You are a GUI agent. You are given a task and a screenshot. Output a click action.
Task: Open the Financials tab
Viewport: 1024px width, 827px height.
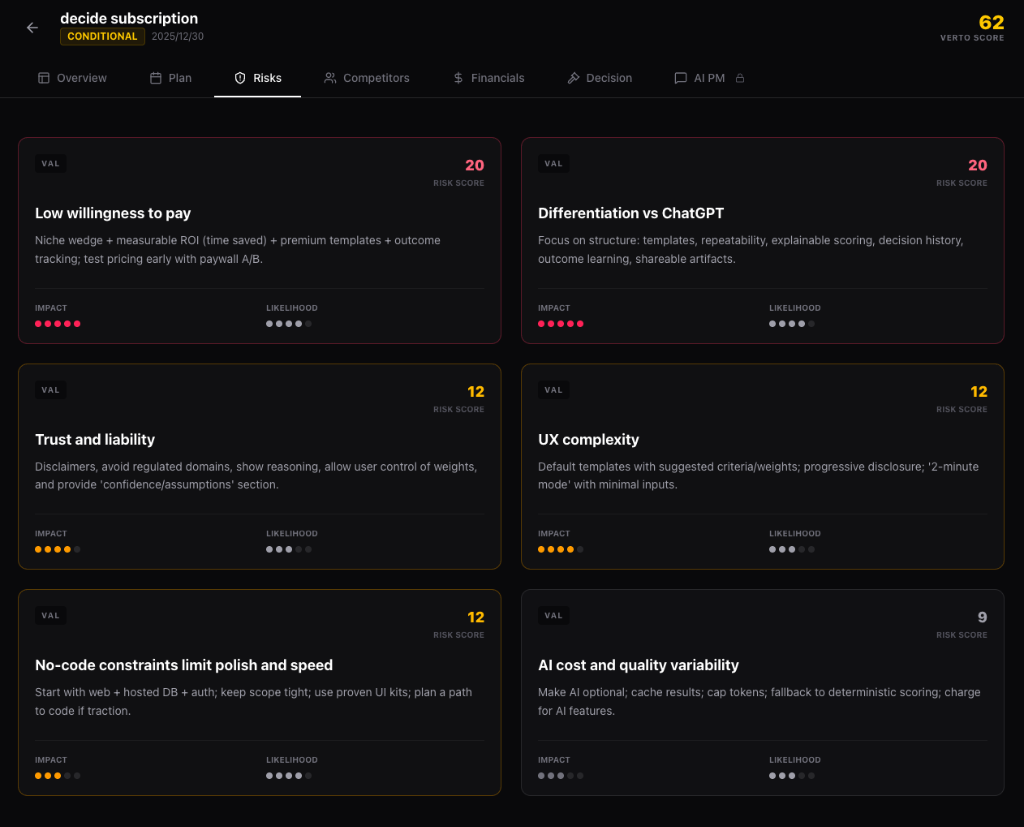click(488, 78)
